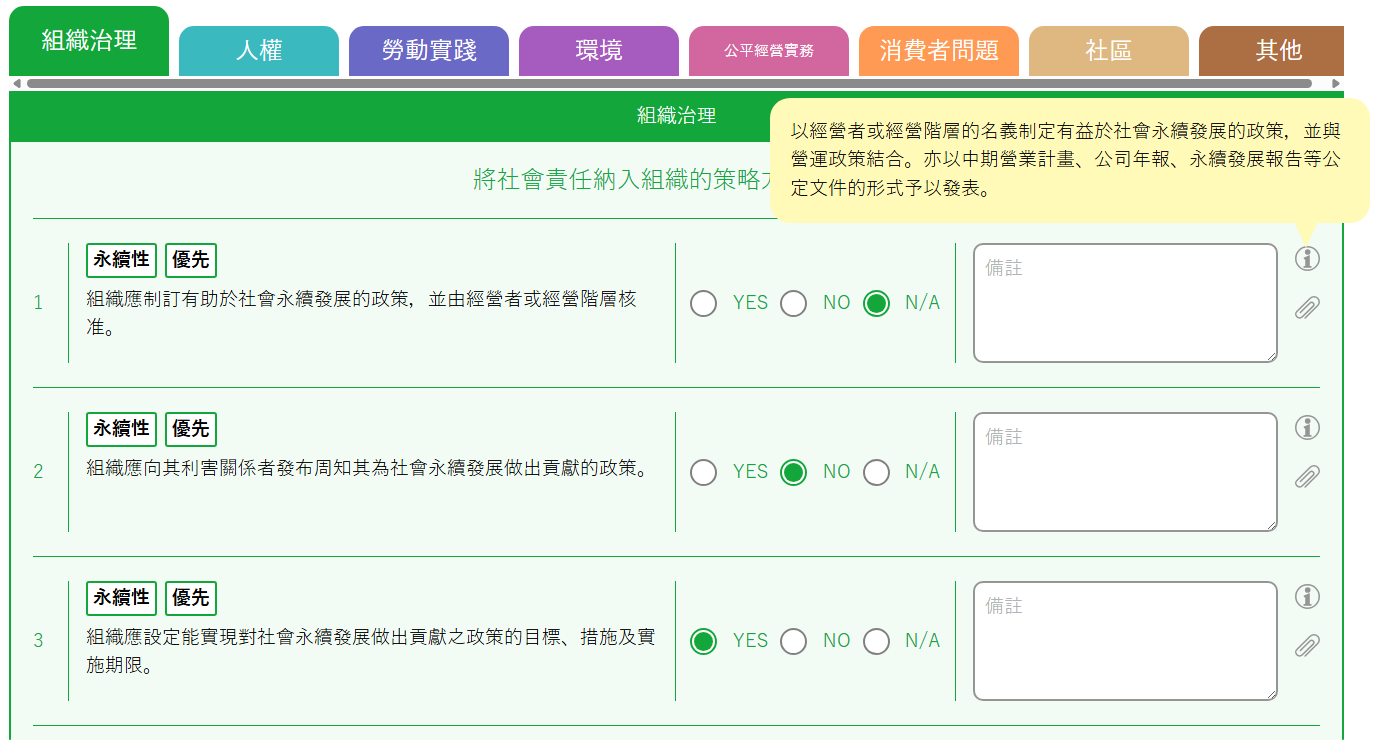This screenshot has height=740, width=1377.
Task: Choose N/A for question 2
Action: (x=877, y=472)
